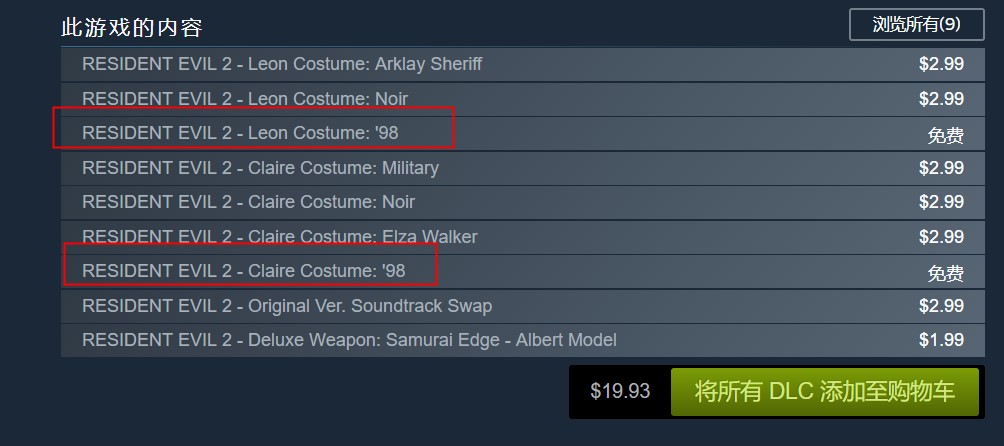Click the $19.93 total price label
The height and width of the screenshot is (446, 1004).
pos(620,391)
